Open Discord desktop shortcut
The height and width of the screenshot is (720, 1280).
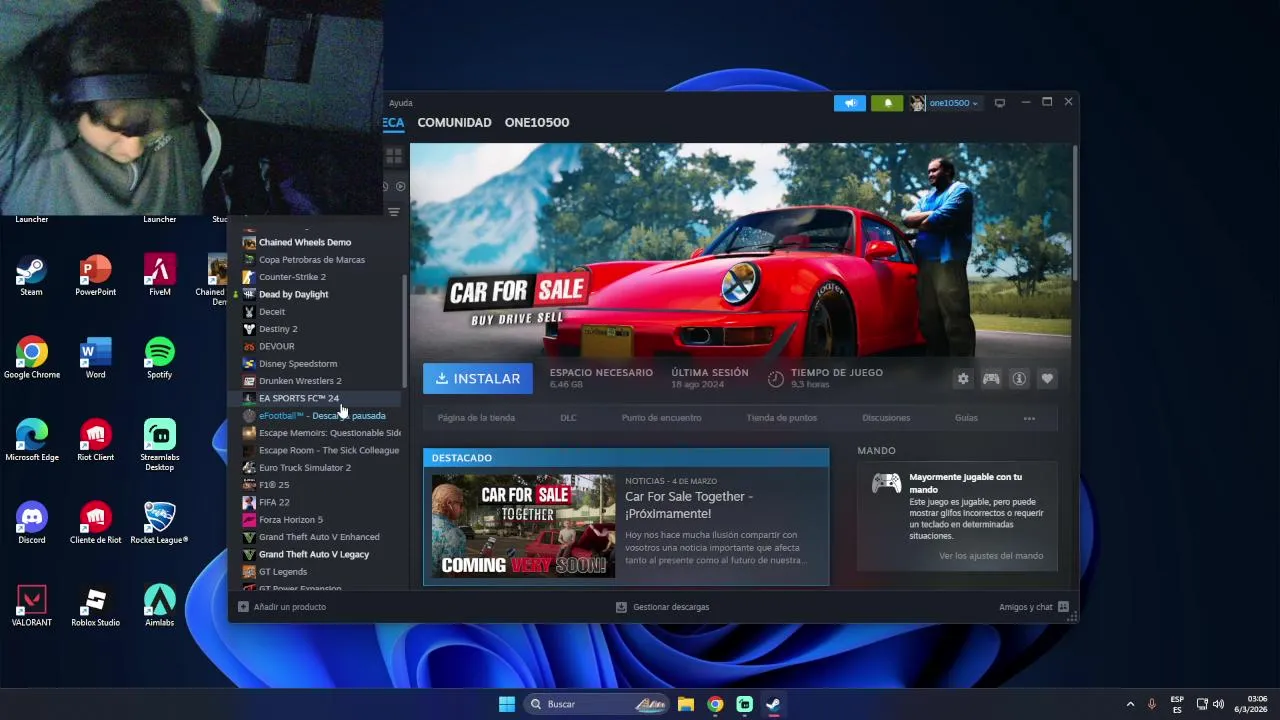coord(31,523)
